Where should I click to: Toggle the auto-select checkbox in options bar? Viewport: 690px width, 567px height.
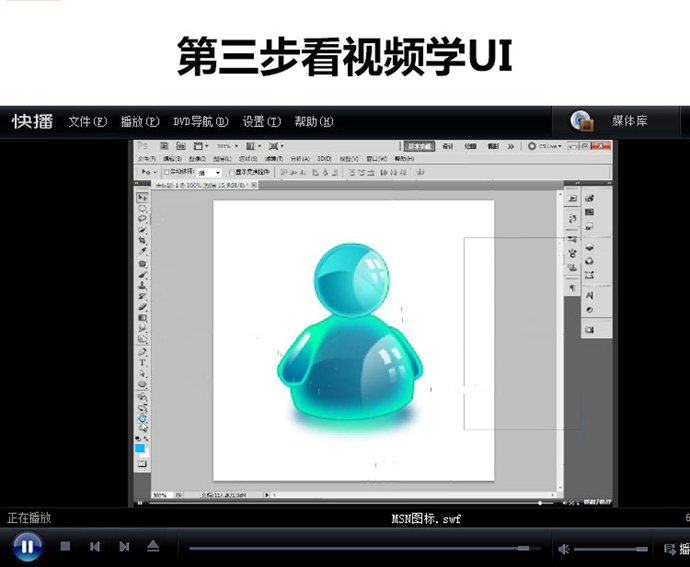click(166, 172)
